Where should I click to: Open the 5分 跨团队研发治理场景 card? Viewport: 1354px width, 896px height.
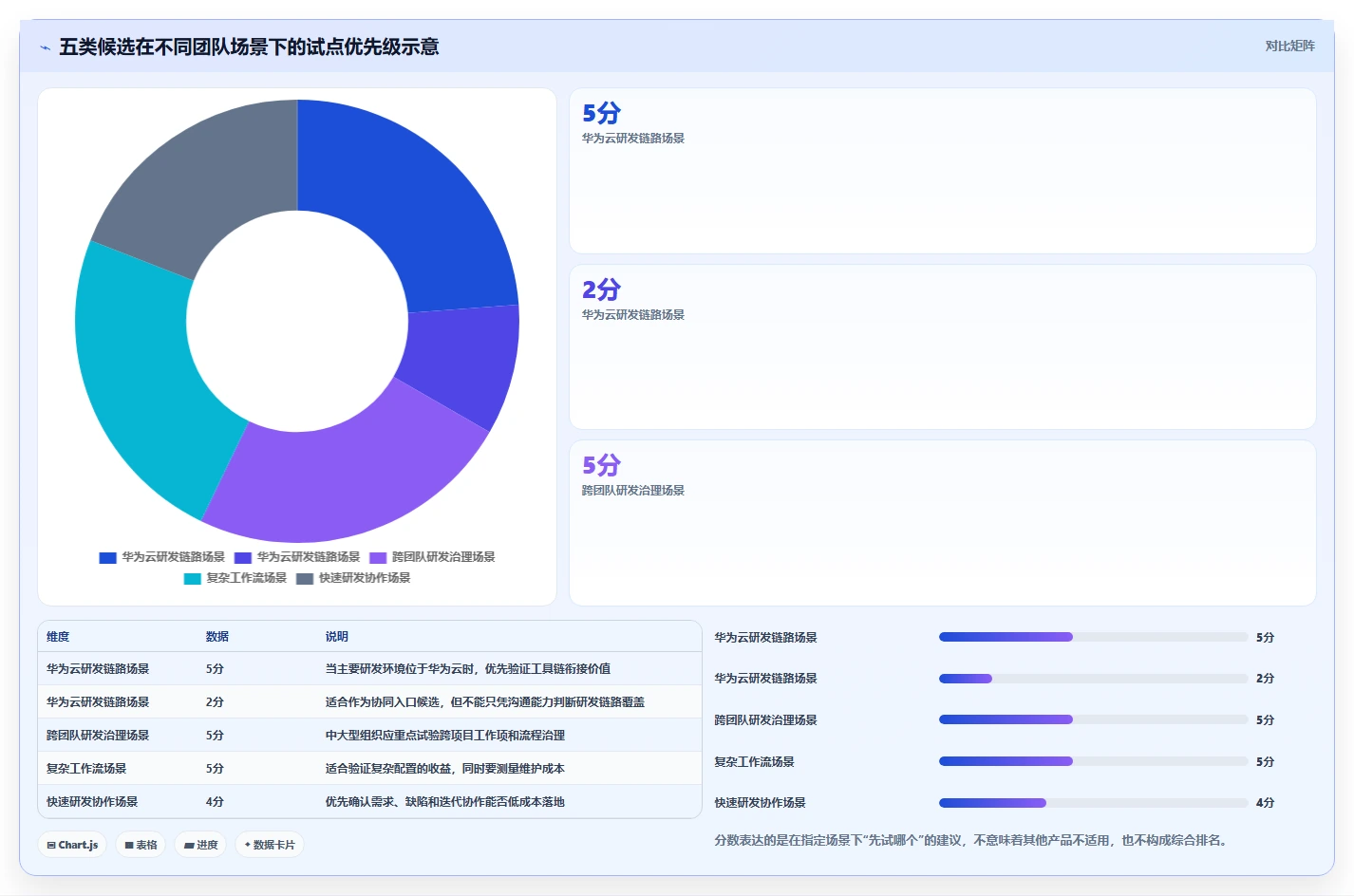[942, 523]
